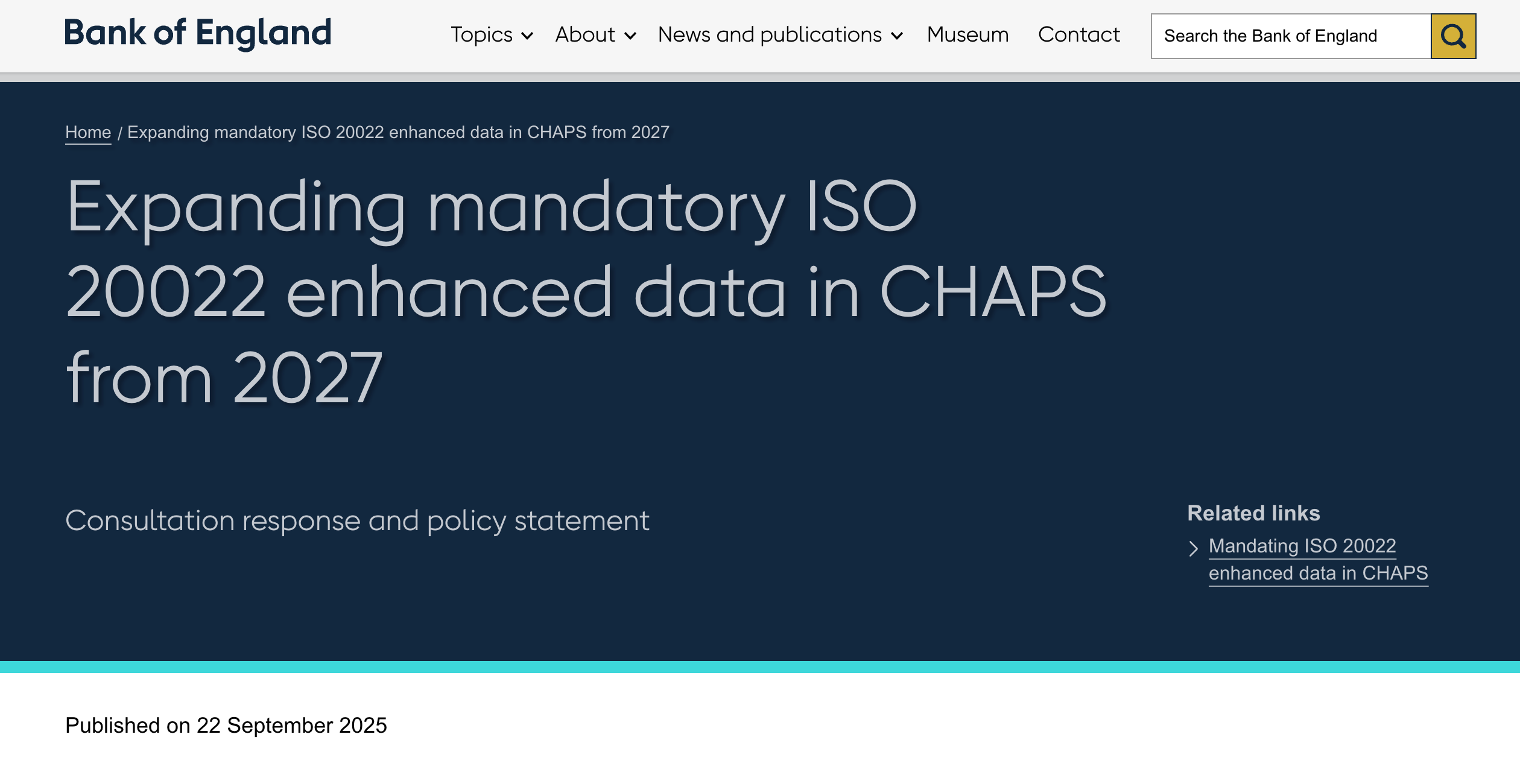
Task: Click the 'Related links' heading
Action: pos(1253,513)
